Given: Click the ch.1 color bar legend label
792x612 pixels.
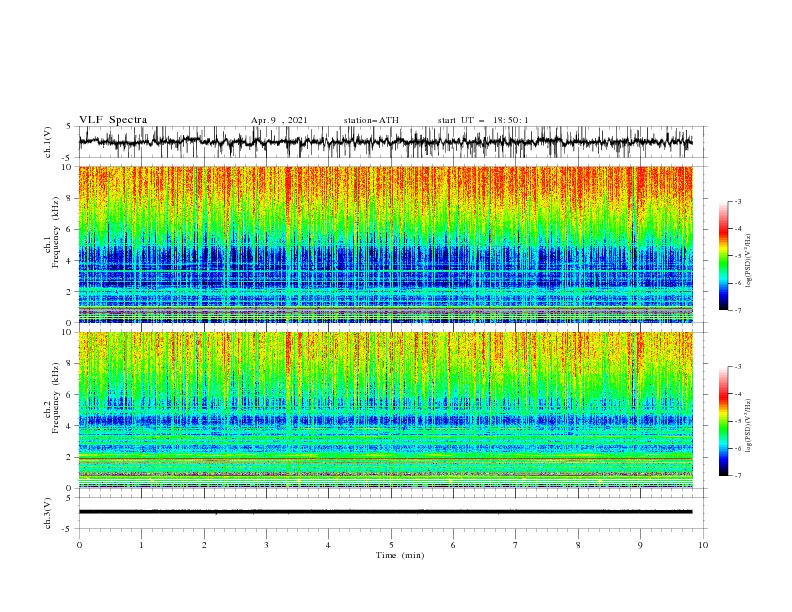Looking at the screenshot, I should pyautogui.click(x=749, y=261).
